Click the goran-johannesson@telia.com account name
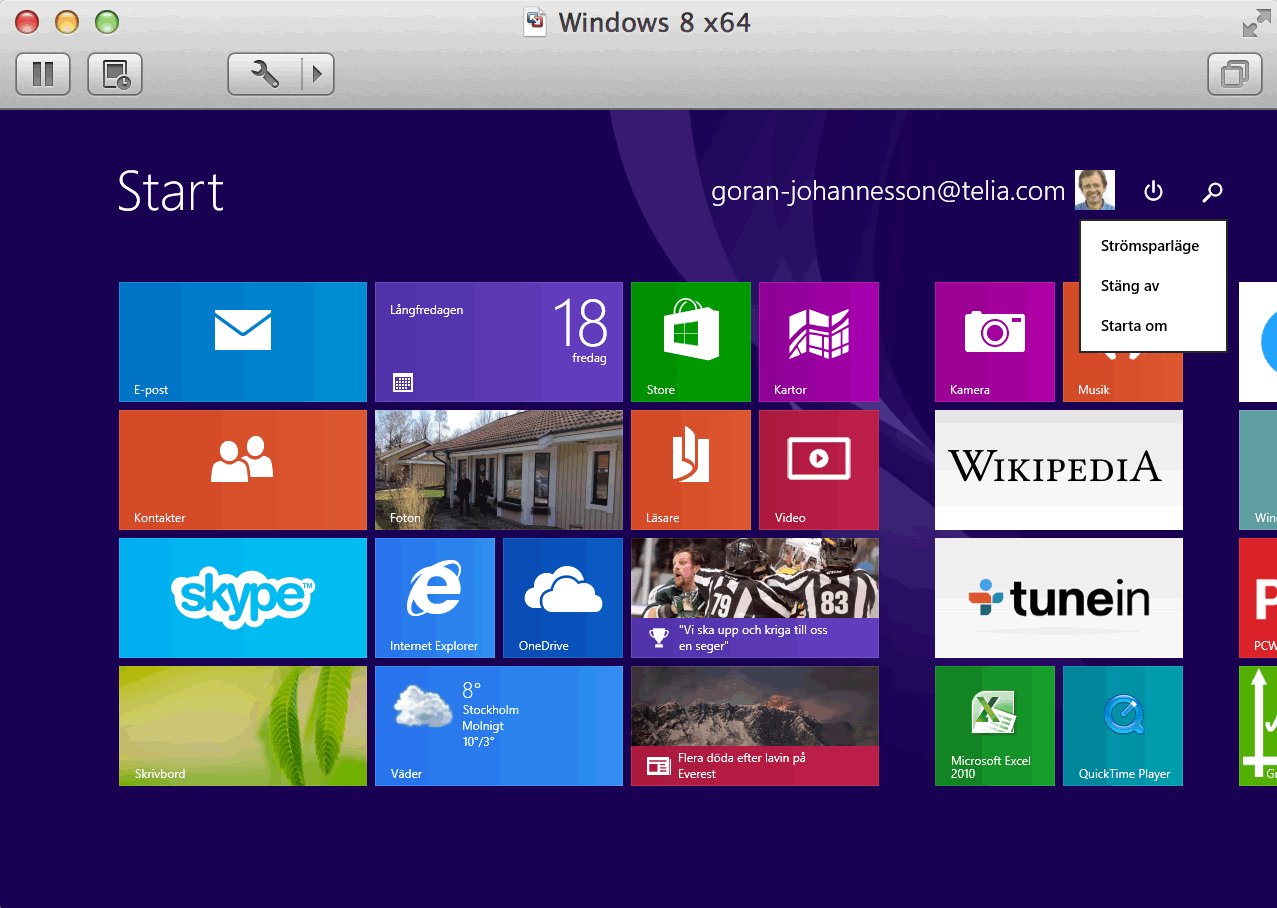Viewport: 1277px width, 908px height. (x=888, y=191)
